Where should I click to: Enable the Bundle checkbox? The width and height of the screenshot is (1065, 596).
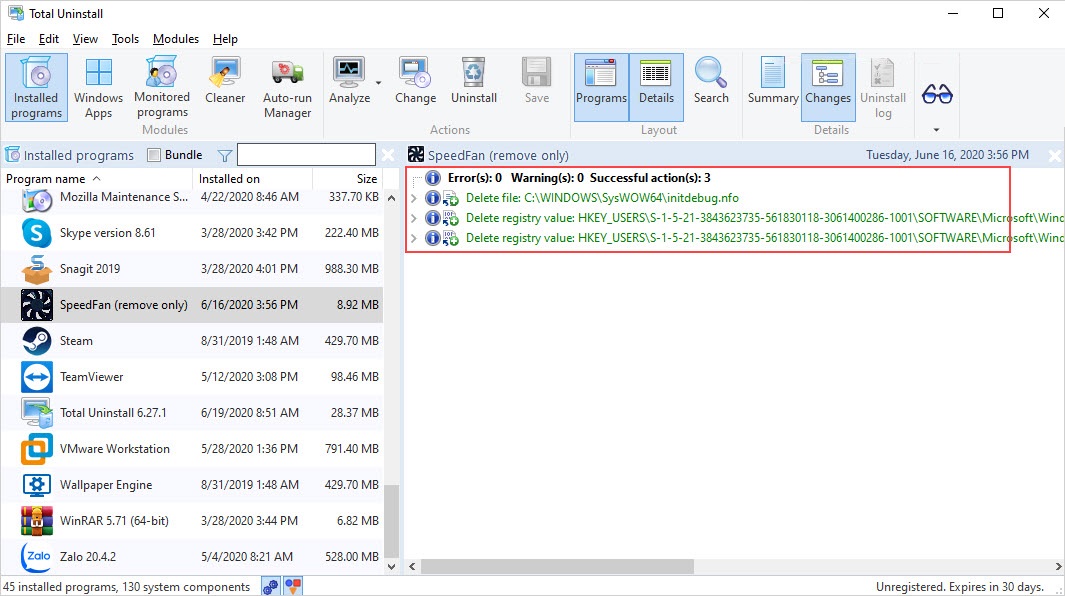point(154,155)
